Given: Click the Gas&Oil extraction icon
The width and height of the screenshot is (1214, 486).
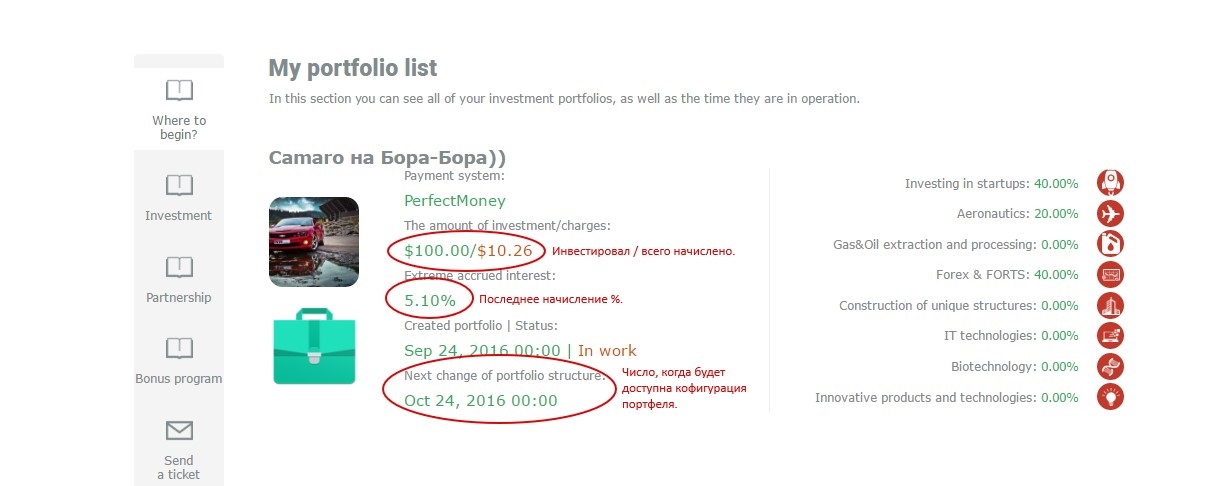Looking at the screenshot, I should point(1110,244).
